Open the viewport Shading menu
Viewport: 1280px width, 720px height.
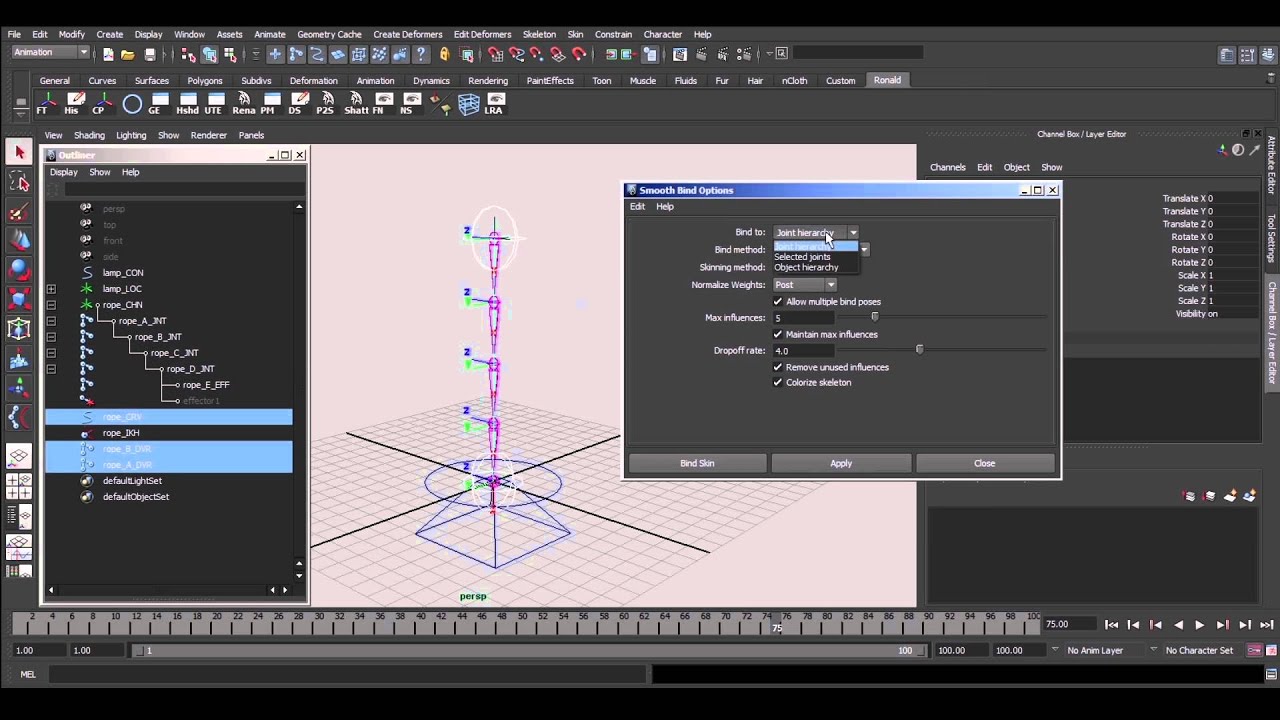(89, 135)
